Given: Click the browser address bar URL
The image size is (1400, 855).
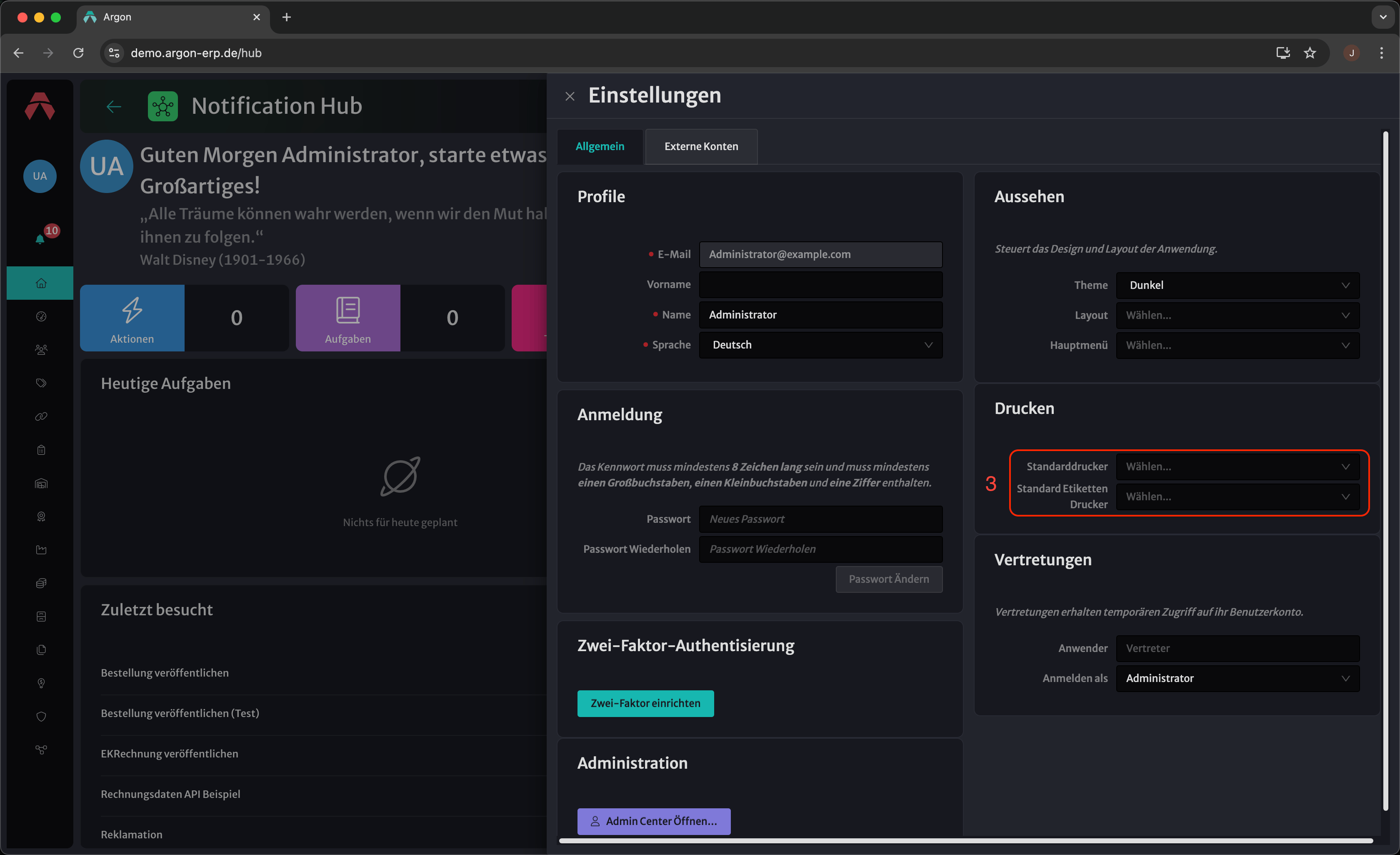Looking at the screenshot, I should pyautogui.click(x=196, y=53).
